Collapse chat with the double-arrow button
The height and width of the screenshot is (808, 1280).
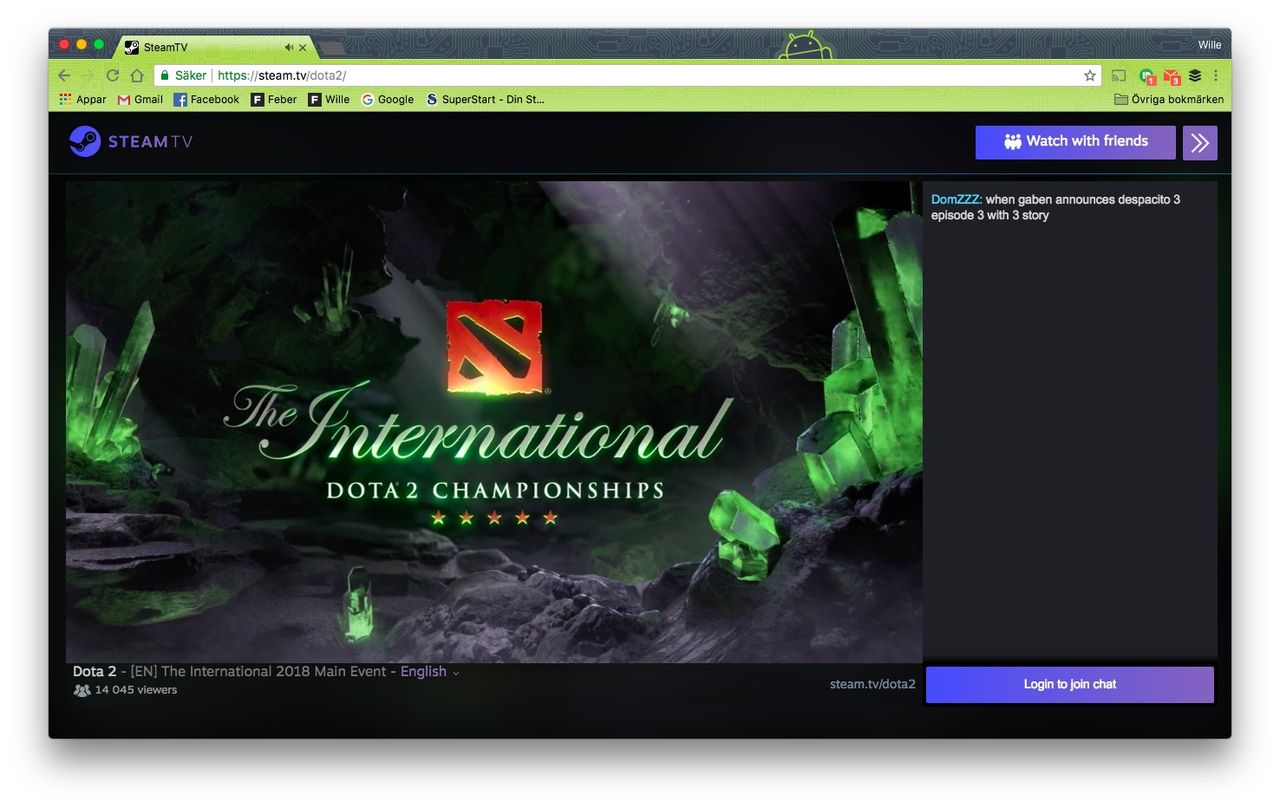click(x=1200, y=143)
